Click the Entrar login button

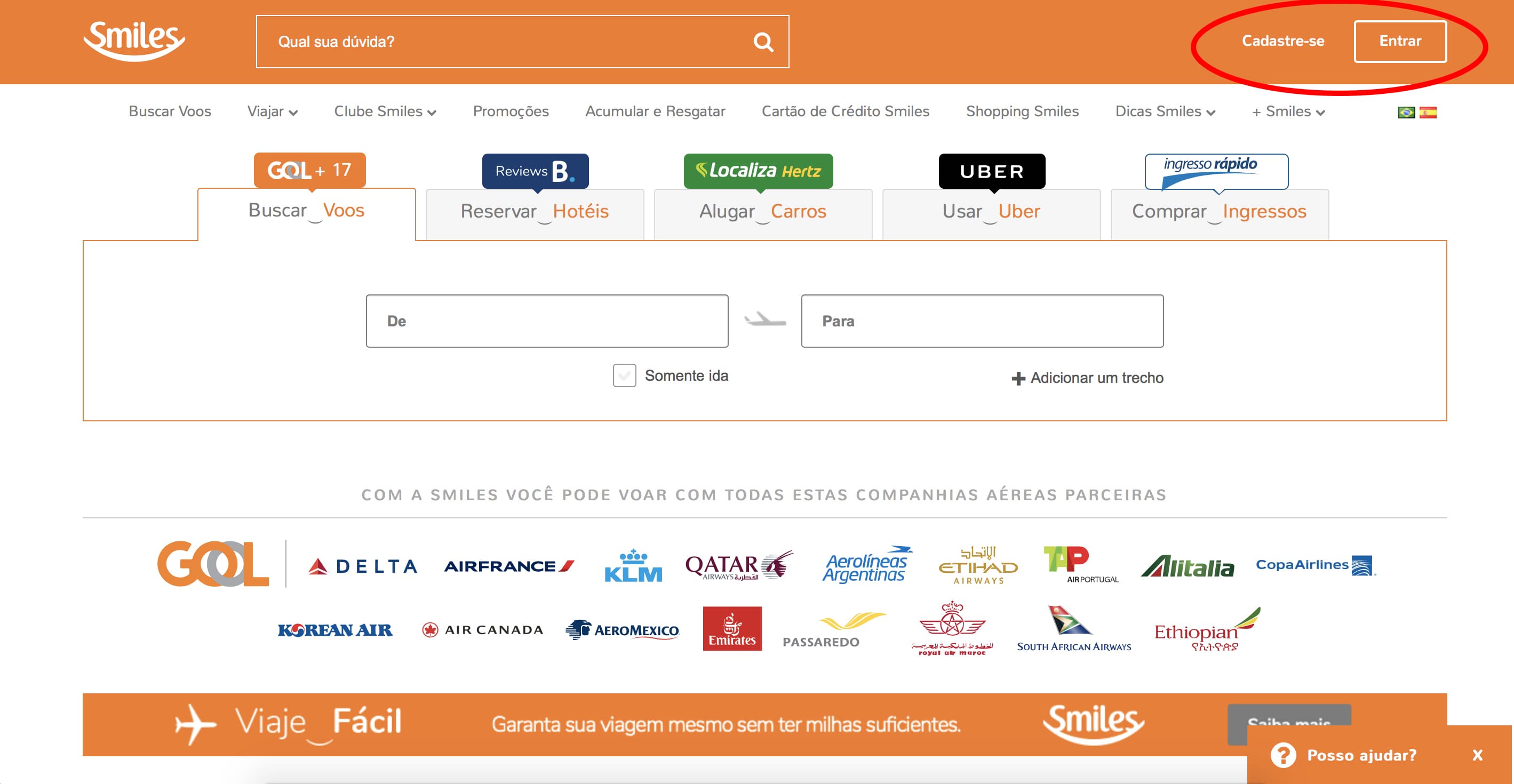pyautogui.click(x=1399, y=41)
